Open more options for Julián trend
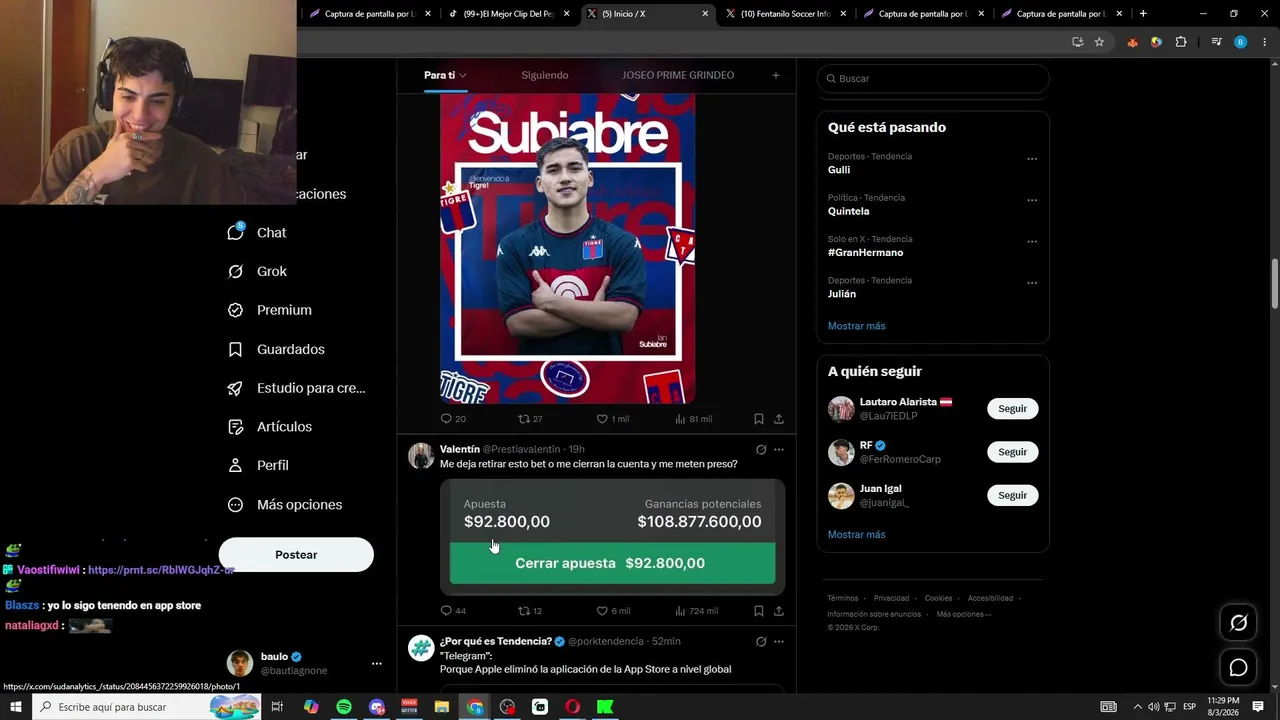 click(1032, 283)
